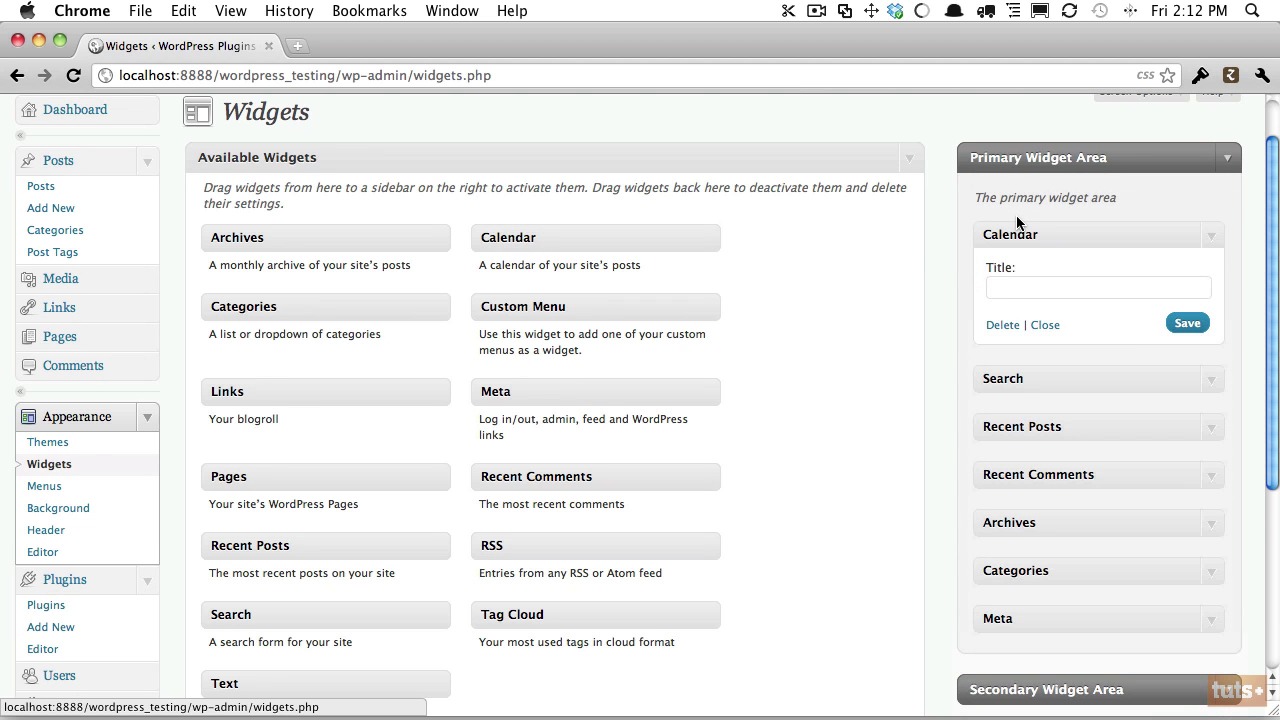Open the Bookmarks menu
Screen dimensions: 1280x720
point(369,11)
